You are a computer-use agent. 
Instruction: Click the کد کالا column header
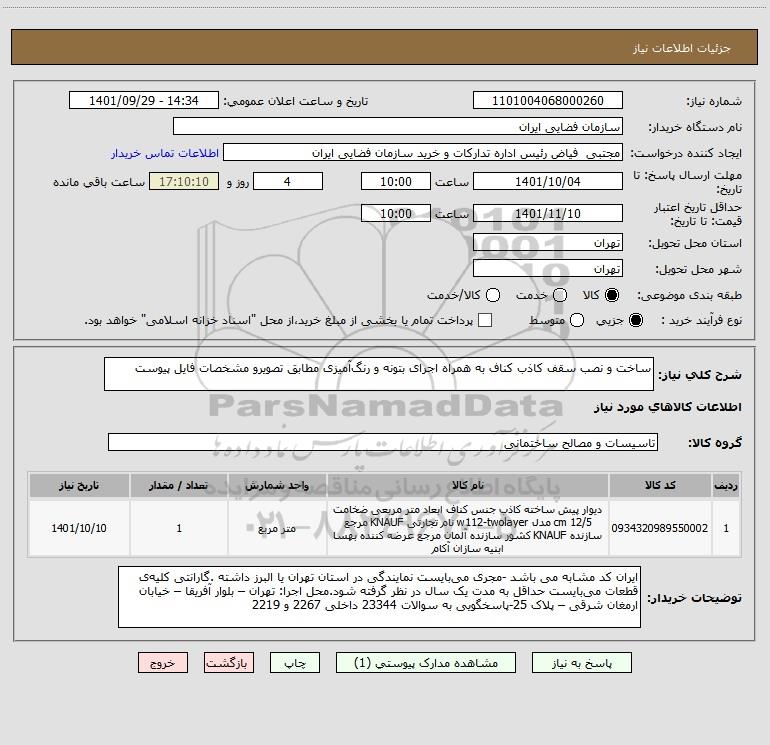coord(660,485)
